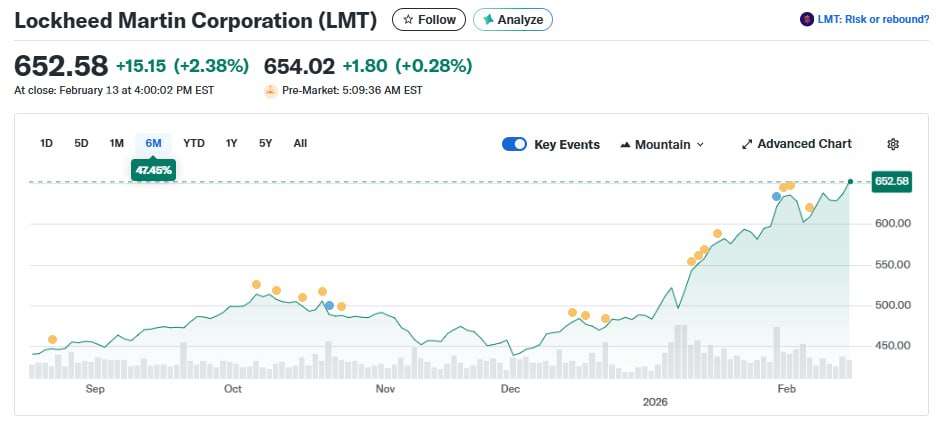Open chart settings gear icon
Image resolution: width=936 pixels, height=426 pixels.
tap(893, 144)
